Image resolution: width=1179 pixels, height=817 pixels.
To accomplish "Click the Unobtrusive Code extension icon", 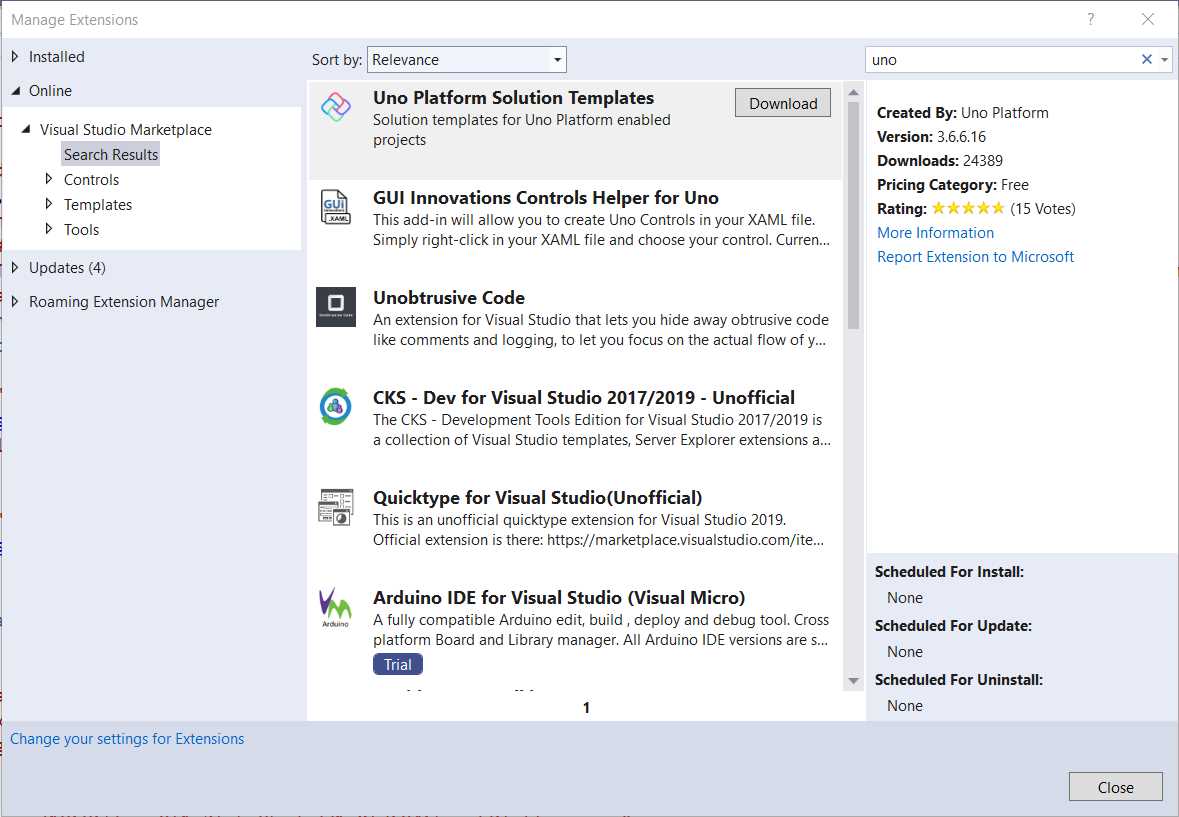I will 335,305.
